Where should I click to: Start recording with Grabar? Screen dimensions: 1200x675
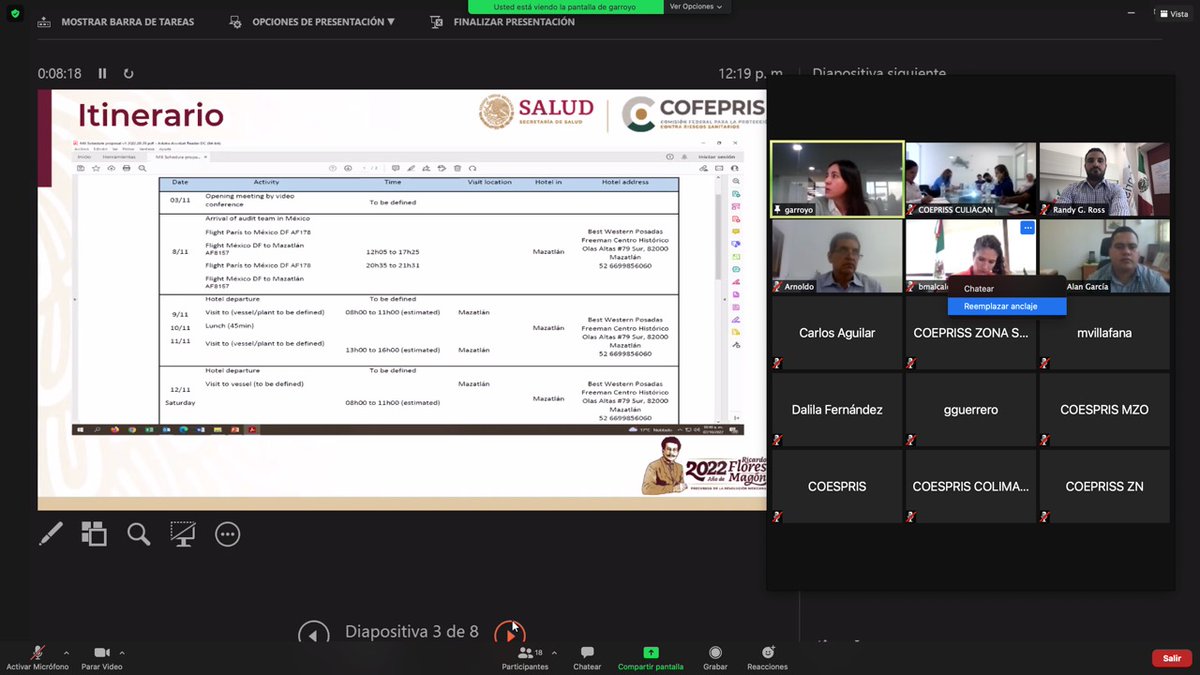[715, 658]
